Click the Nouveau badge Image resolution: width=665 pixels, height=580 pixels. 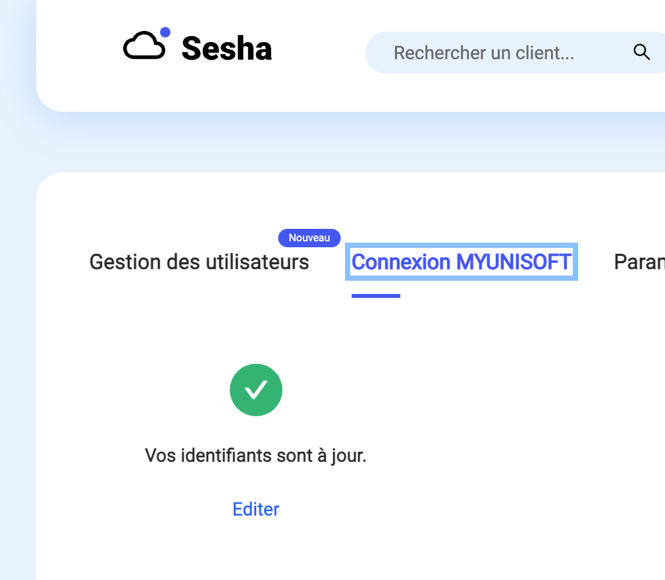(x=309, y=238)
